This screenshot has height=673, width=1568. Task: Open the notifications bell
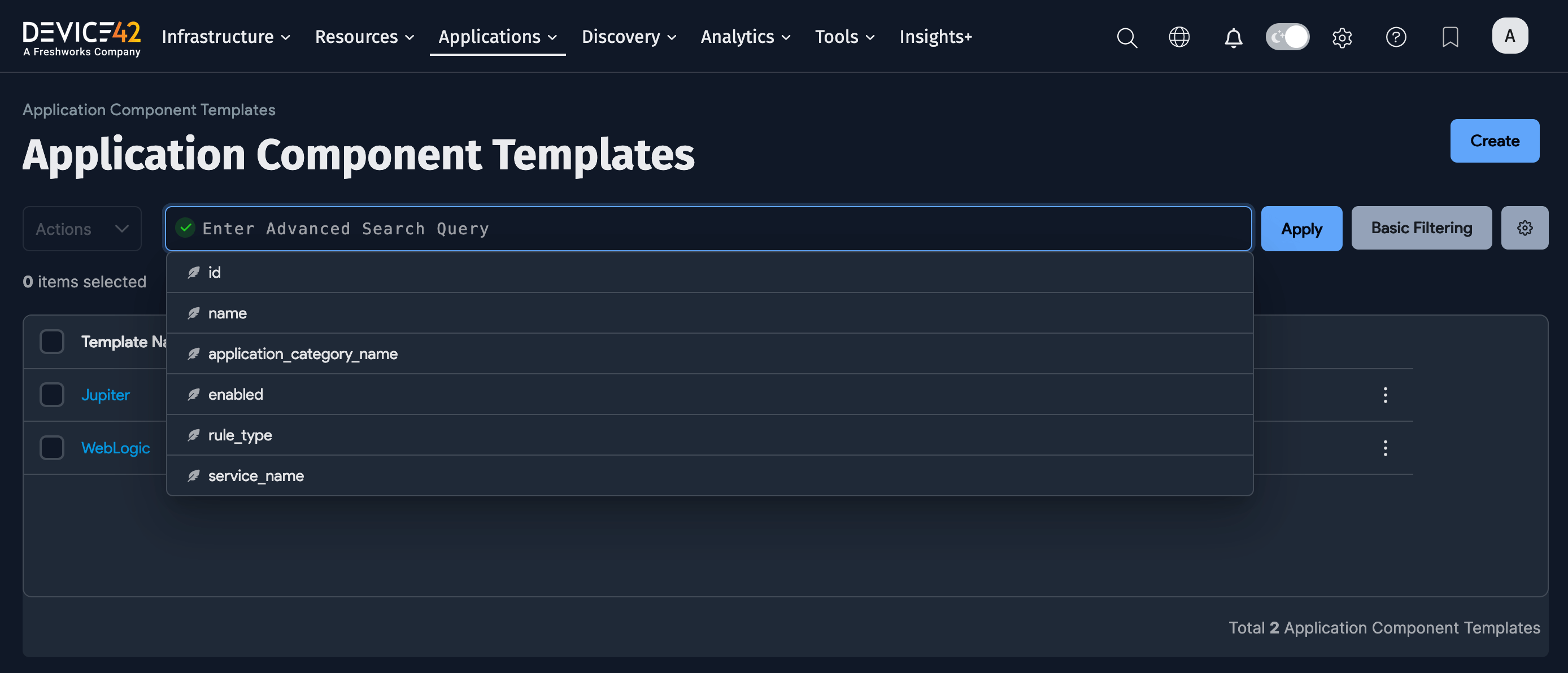point(1233,38)
